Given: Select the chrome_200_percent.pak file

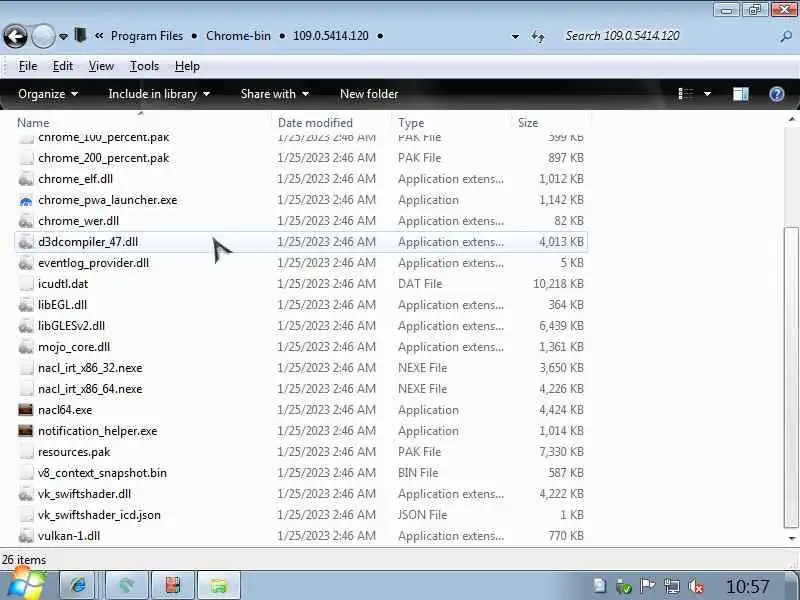Looking at the screenshot, I should pyautogui.click(x=301, y=158).
